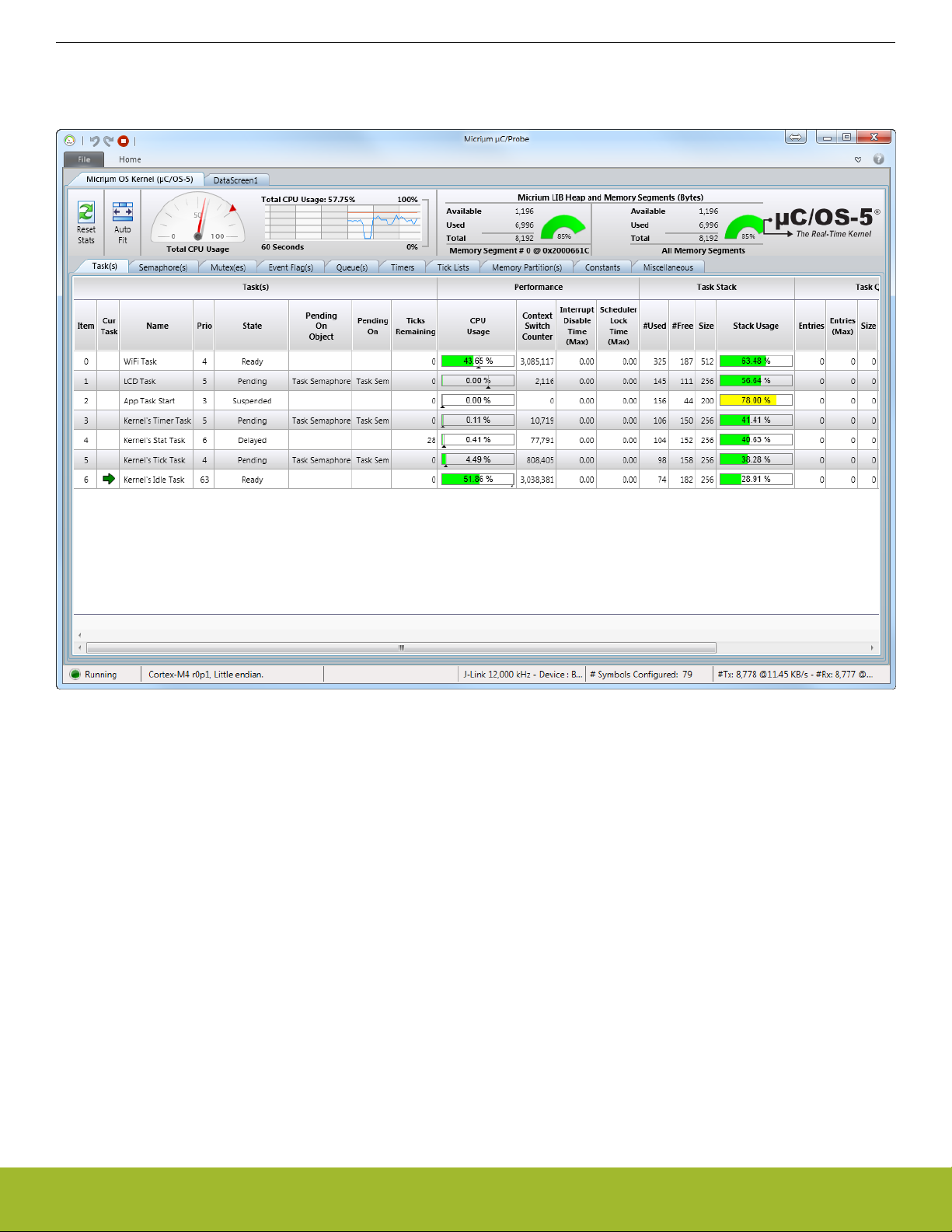
Task: Click the horizontal scrollbar thumb of the table
Action: pyautogui.click(x=401, y=647)
